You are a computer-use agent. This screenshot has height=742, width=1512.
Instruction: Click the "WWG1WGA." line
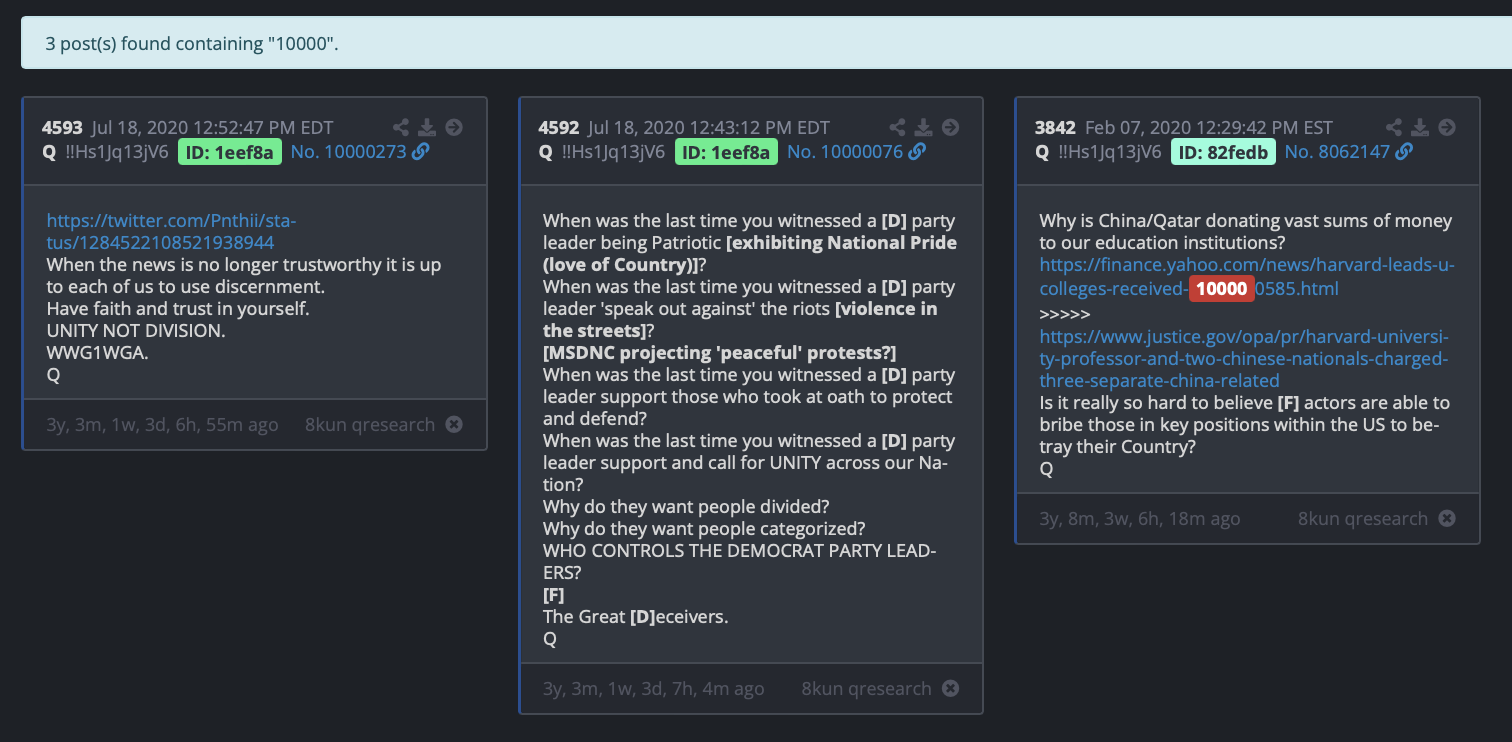click(97, 353)
